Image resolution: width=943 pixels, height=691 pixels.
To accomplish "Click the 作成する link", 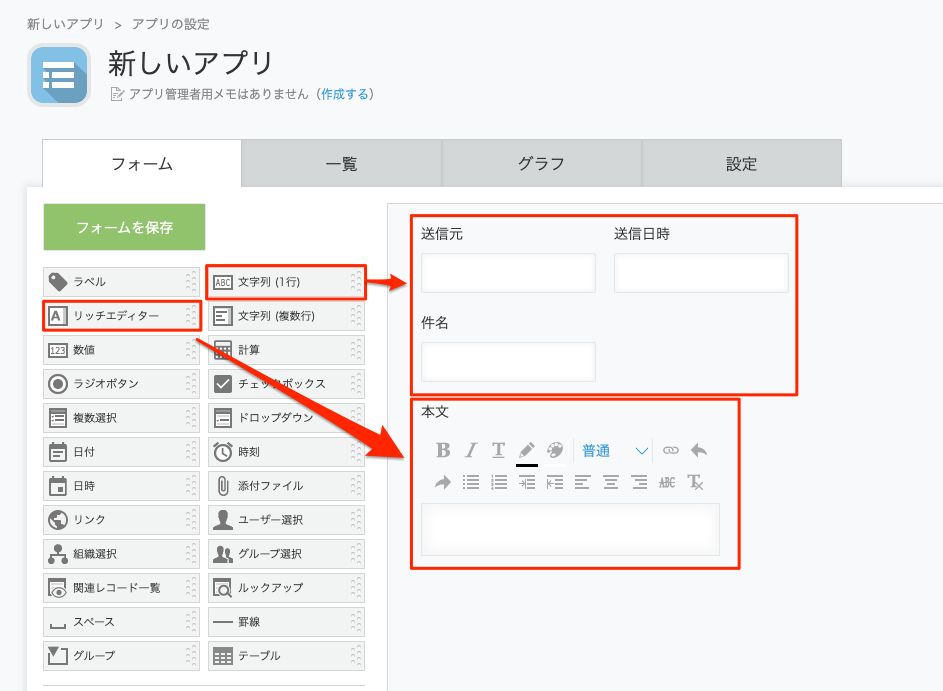I will click(345, 94).
